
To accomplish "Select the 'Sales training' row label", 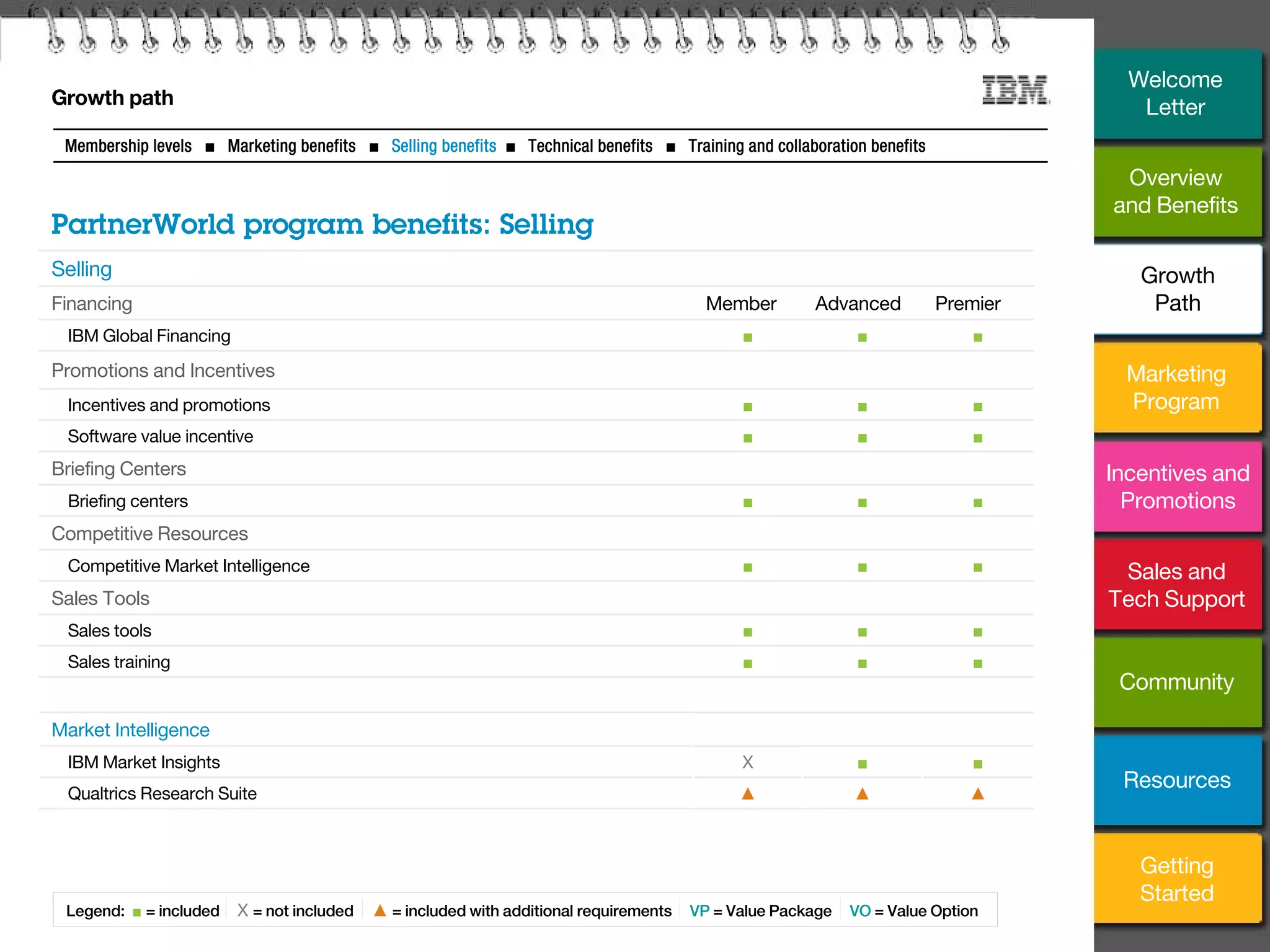I will [118, 662].
